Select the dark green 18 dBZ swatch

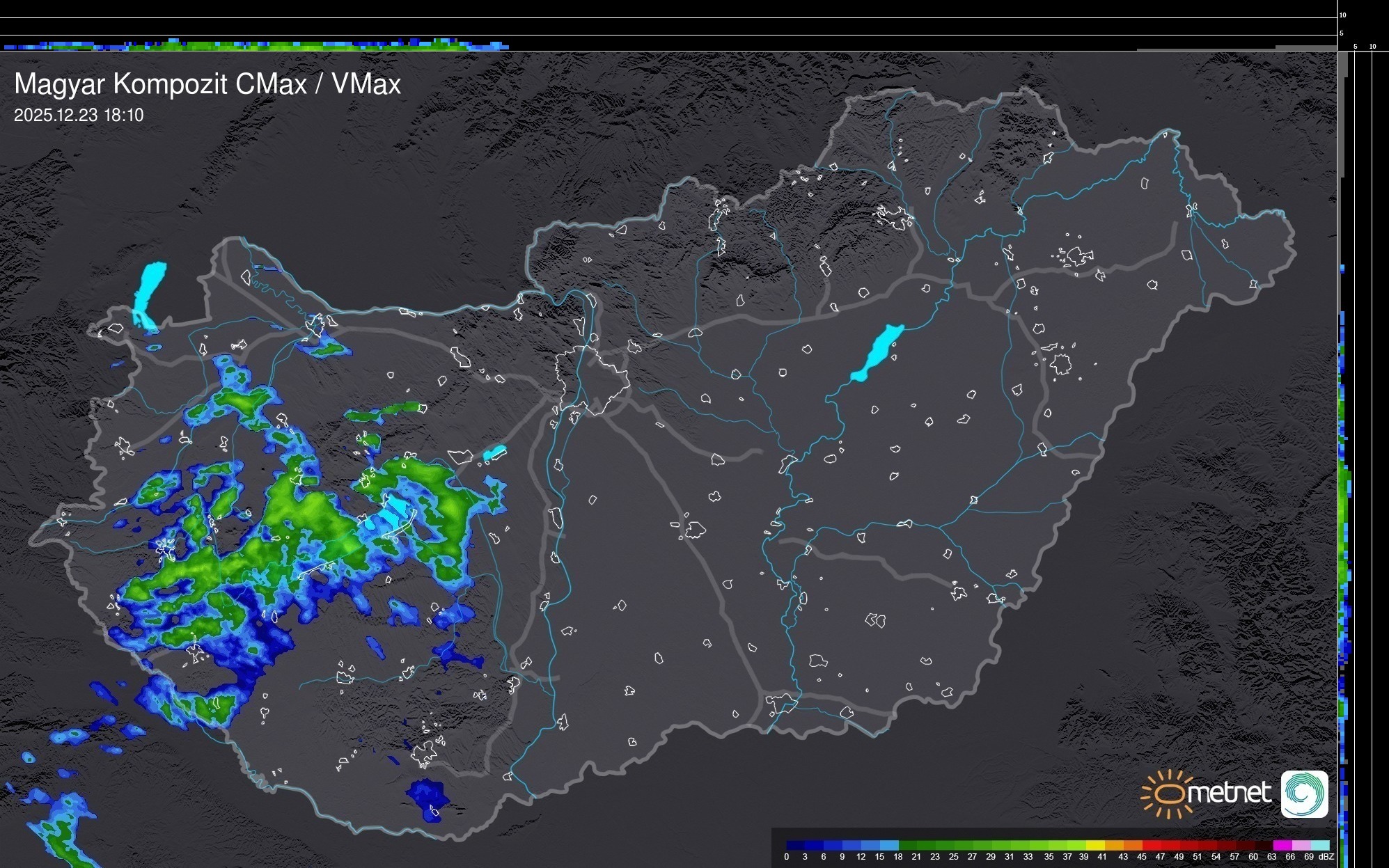click(907, 845)
